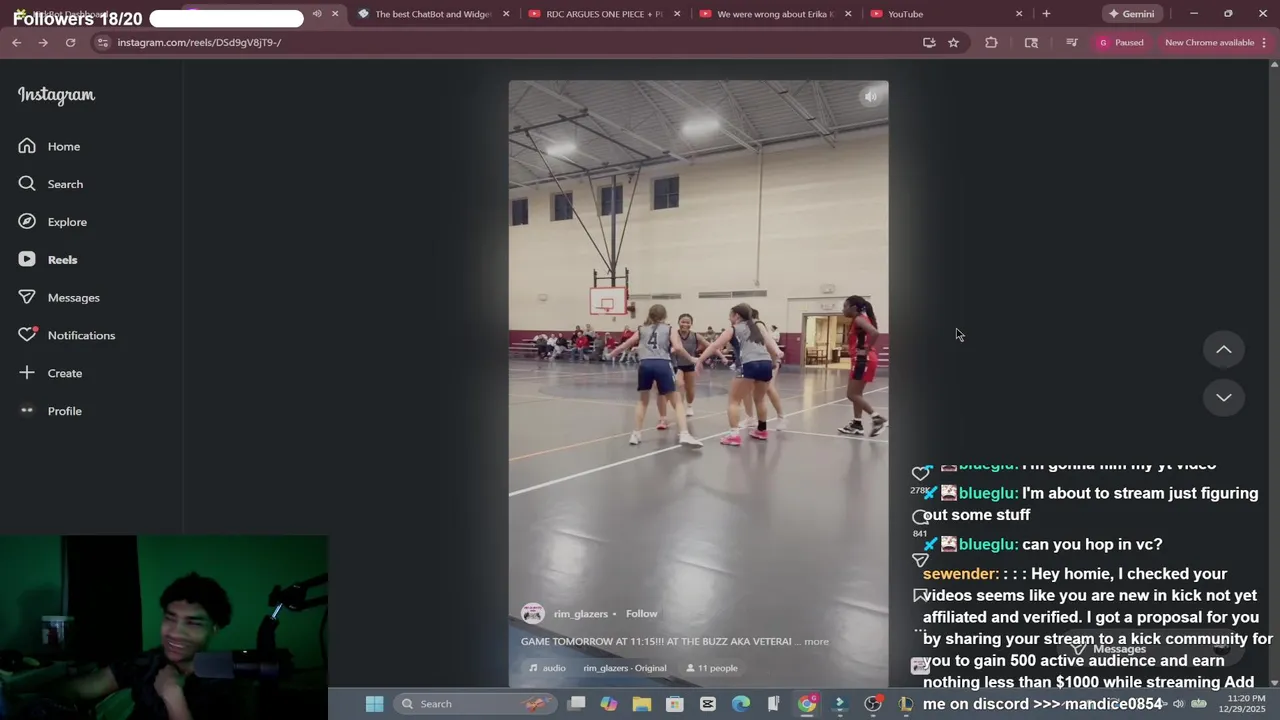Click the rim_glazers profile avatar

(533, 614)
